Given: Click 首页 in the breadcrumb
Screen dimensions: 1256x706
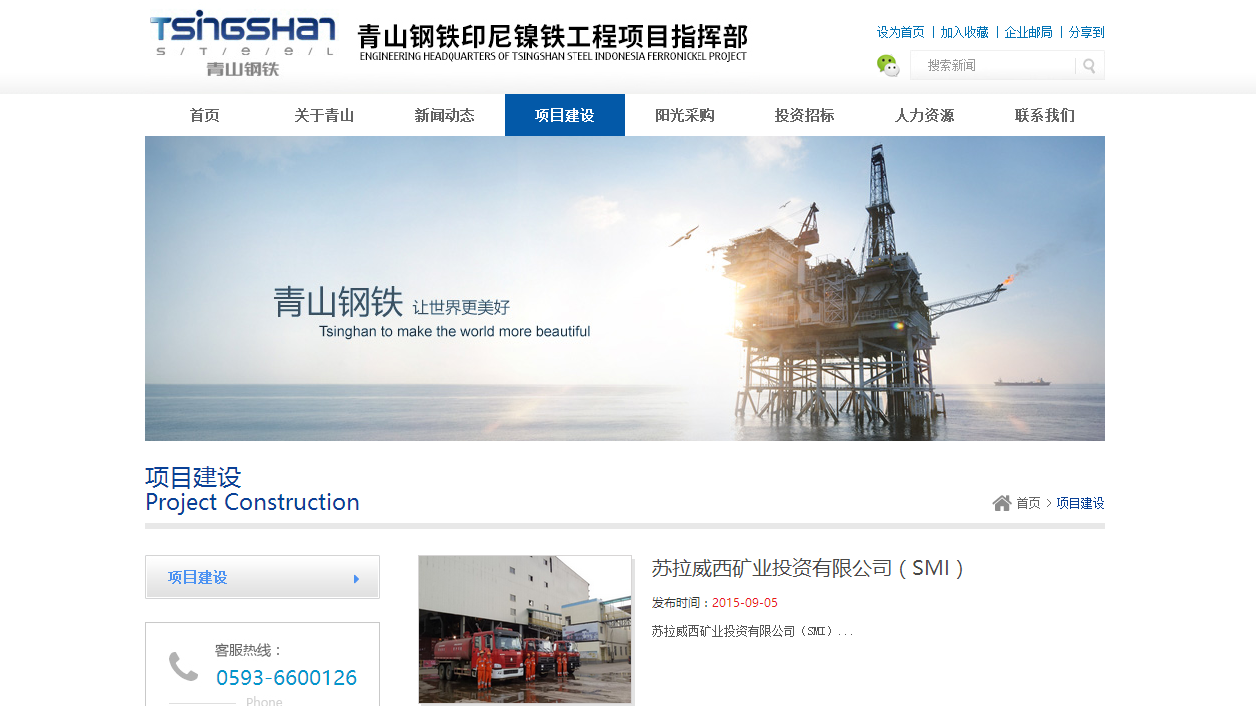Looking at the screenshot, I should [1028, 503].
